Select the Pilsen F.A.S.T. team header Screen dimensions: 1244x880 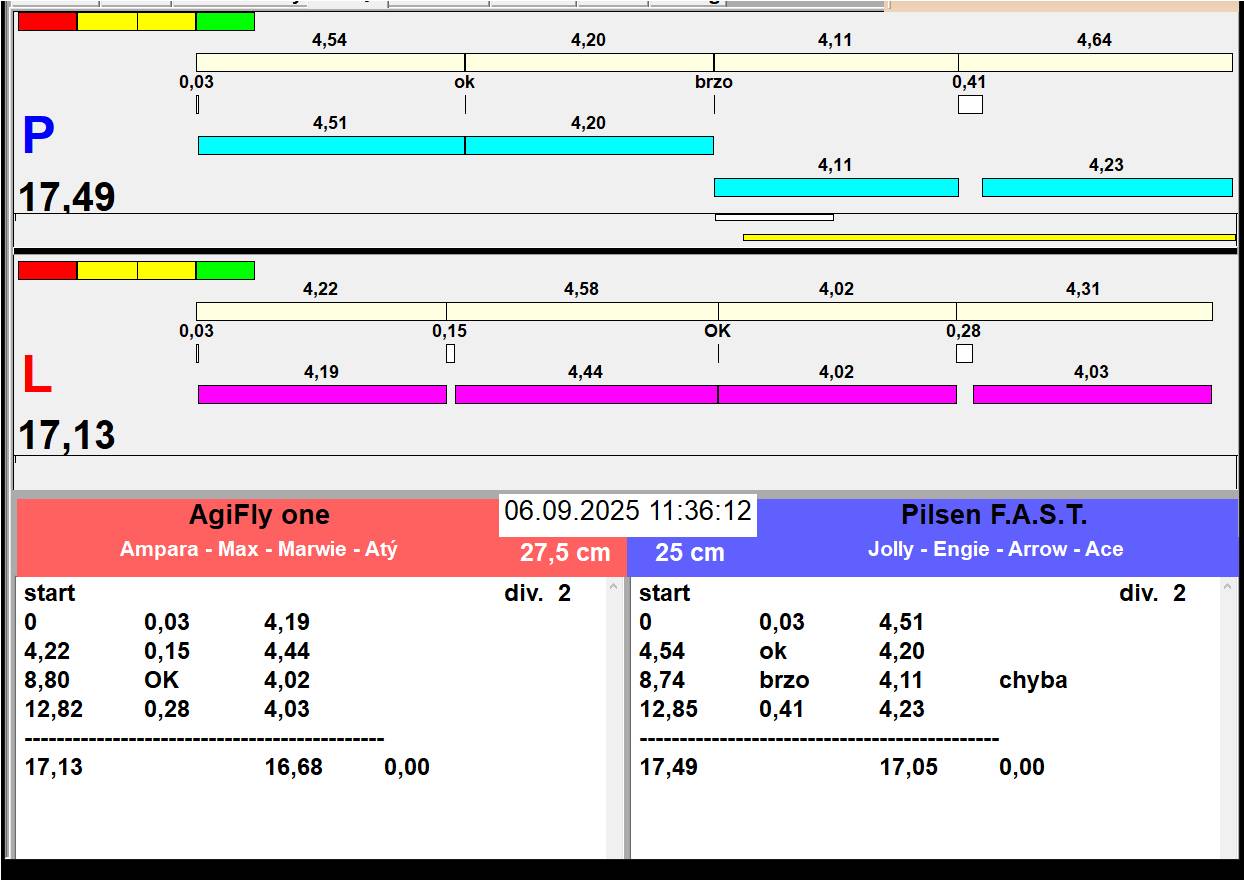point(994,516)
